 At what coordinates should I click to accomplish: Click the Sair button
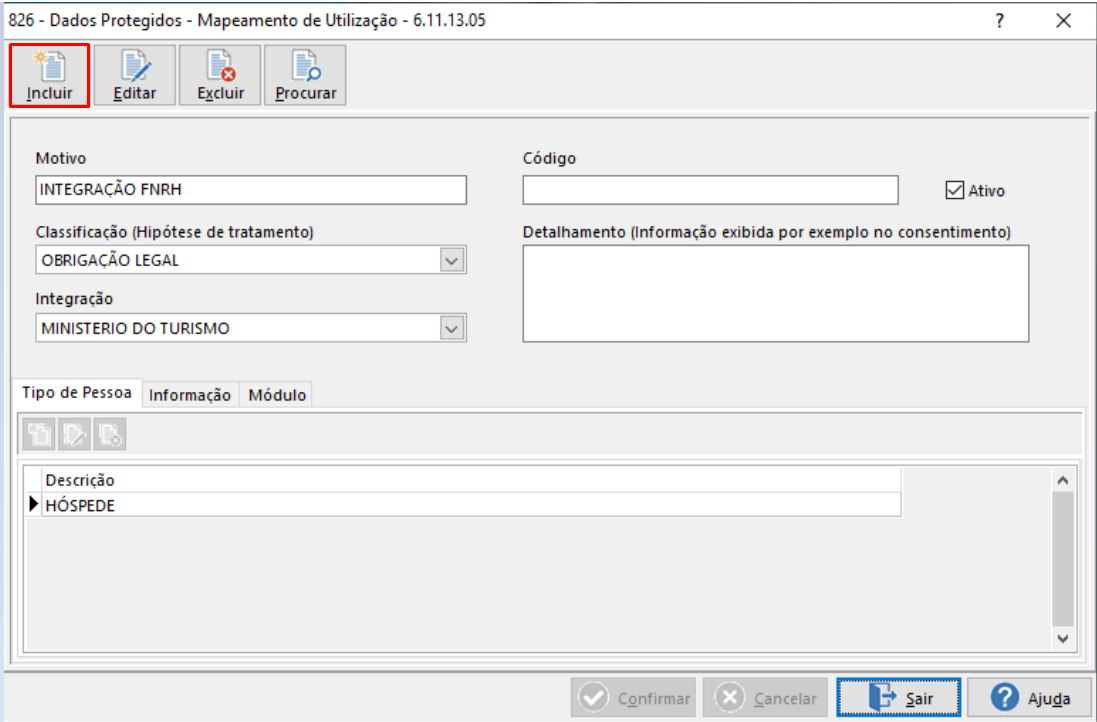coord(898,698)
